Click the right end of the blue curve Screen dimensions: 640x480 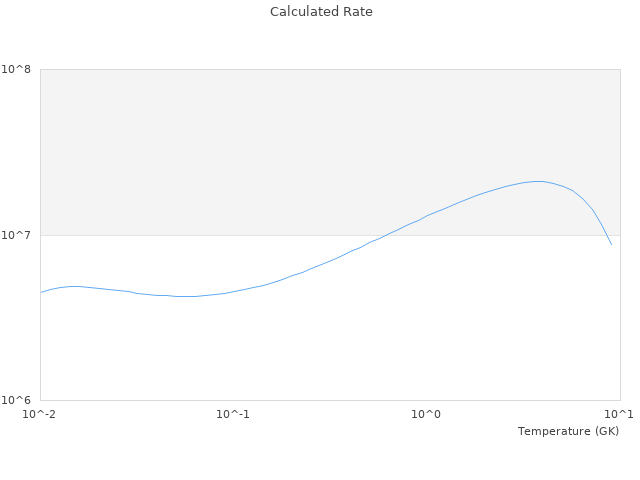pyautogui.click(x=611, y=244)
